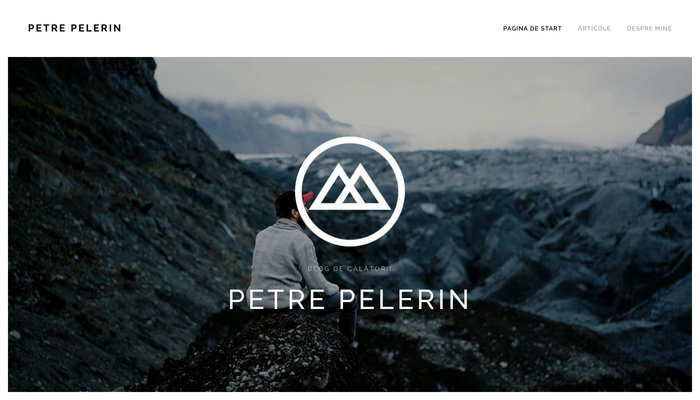This screenshot has width=700, height=400.
Task: Click the PETRE PELERIN site title in header
Action: point(75,28)
